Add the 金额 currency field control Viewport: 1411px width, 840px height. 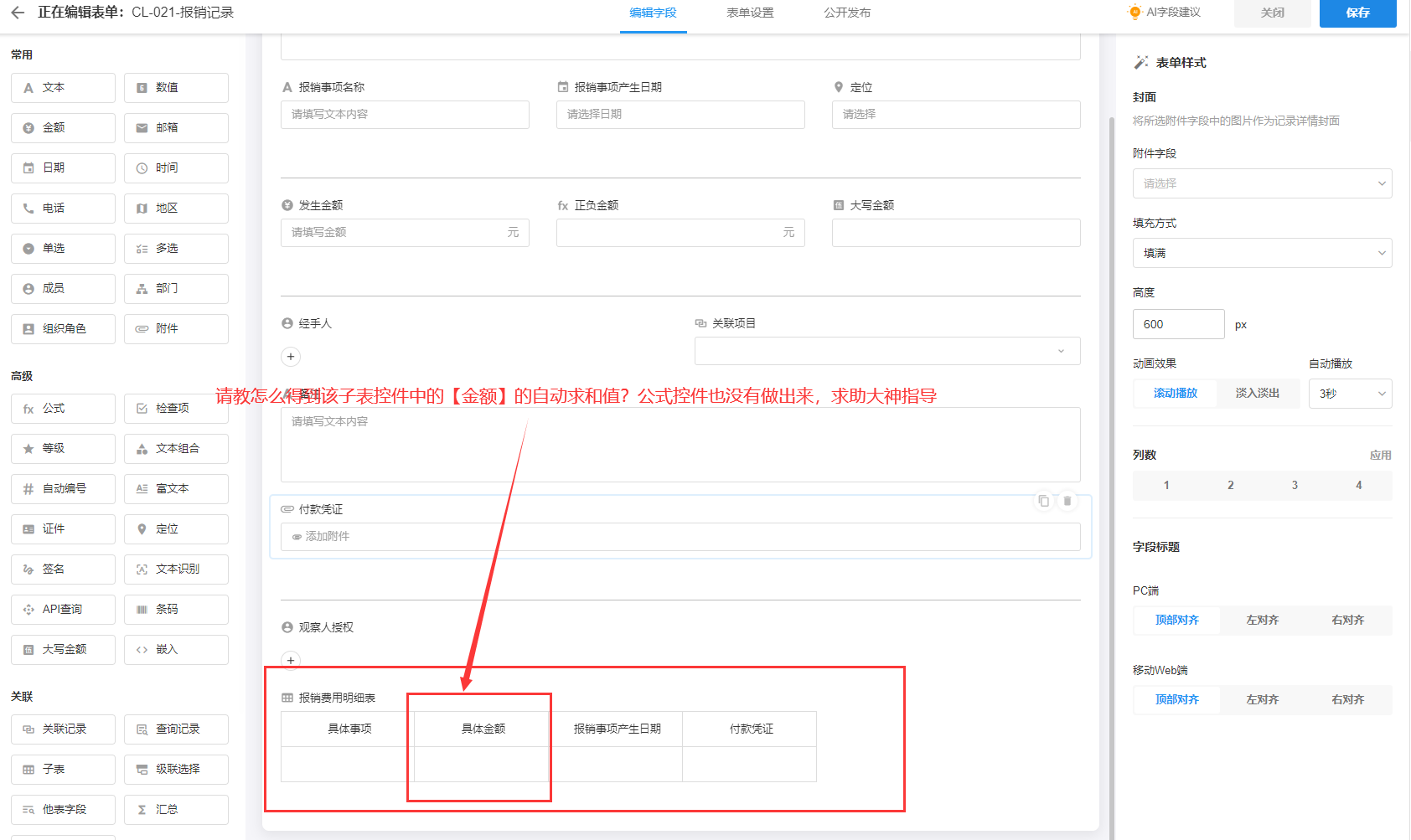pos(63,128)
